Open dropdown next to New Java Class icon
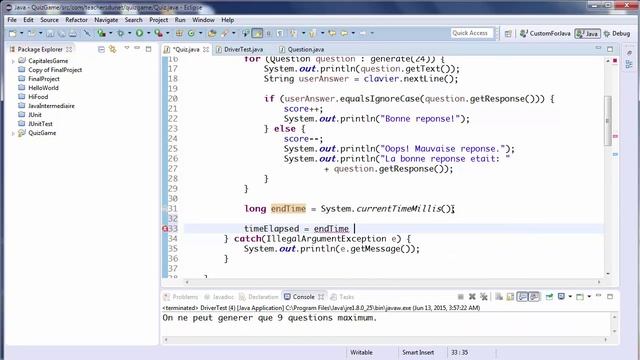The height and width of the screenshot is (360, 640). coord(200,33)
